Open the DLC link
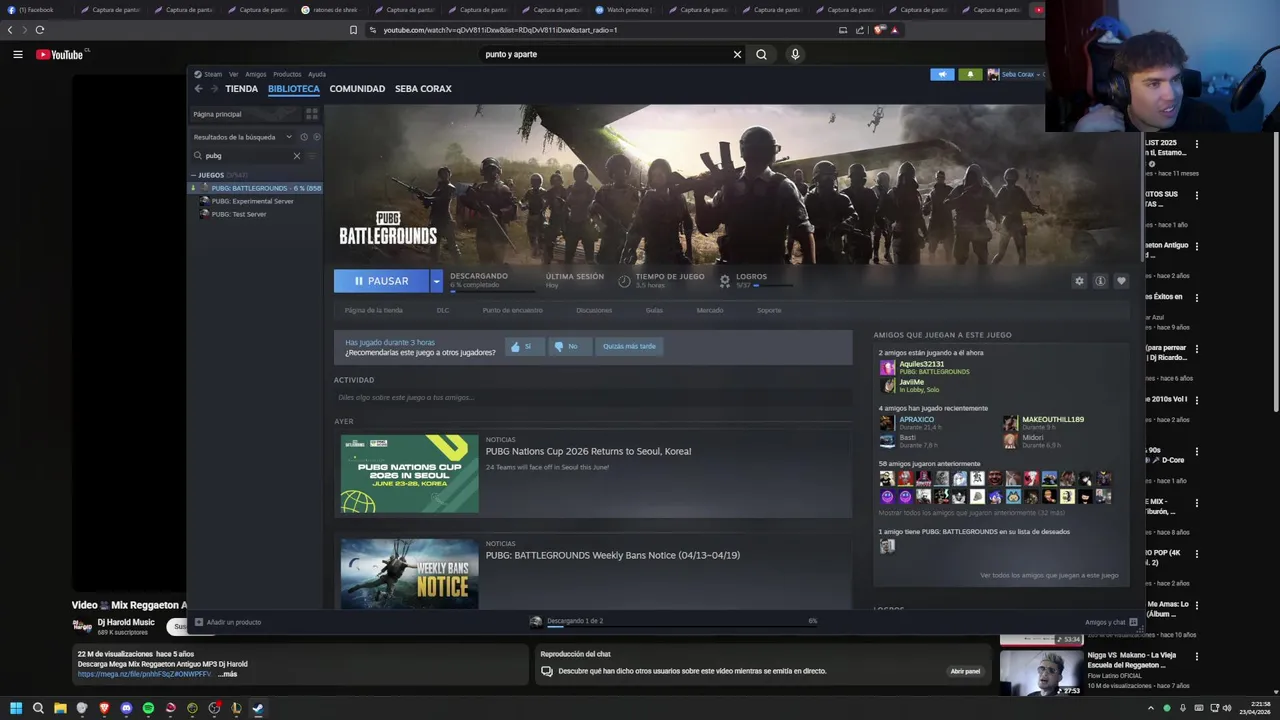The height and width of the screenshot is (720, 1280). coord(443,310)
